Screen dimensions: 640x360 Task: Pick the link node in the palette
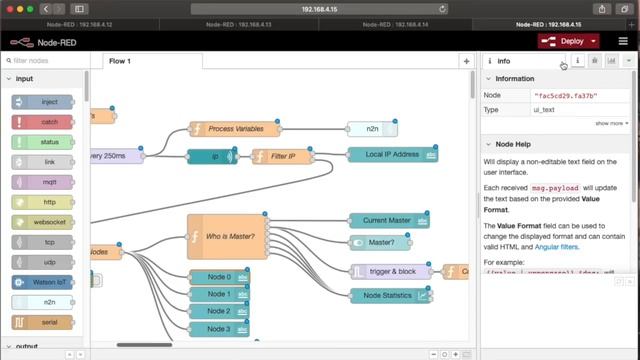42,162
